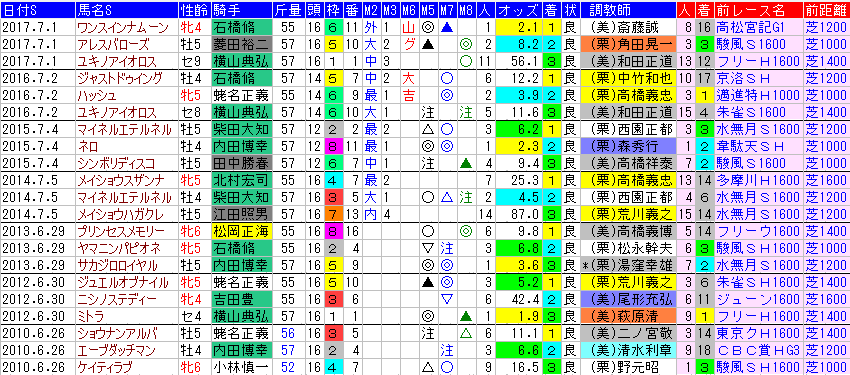Screen dimensions: 850x375
Task: Select horse name ワンスインナムーン
Action: [124, 27]
